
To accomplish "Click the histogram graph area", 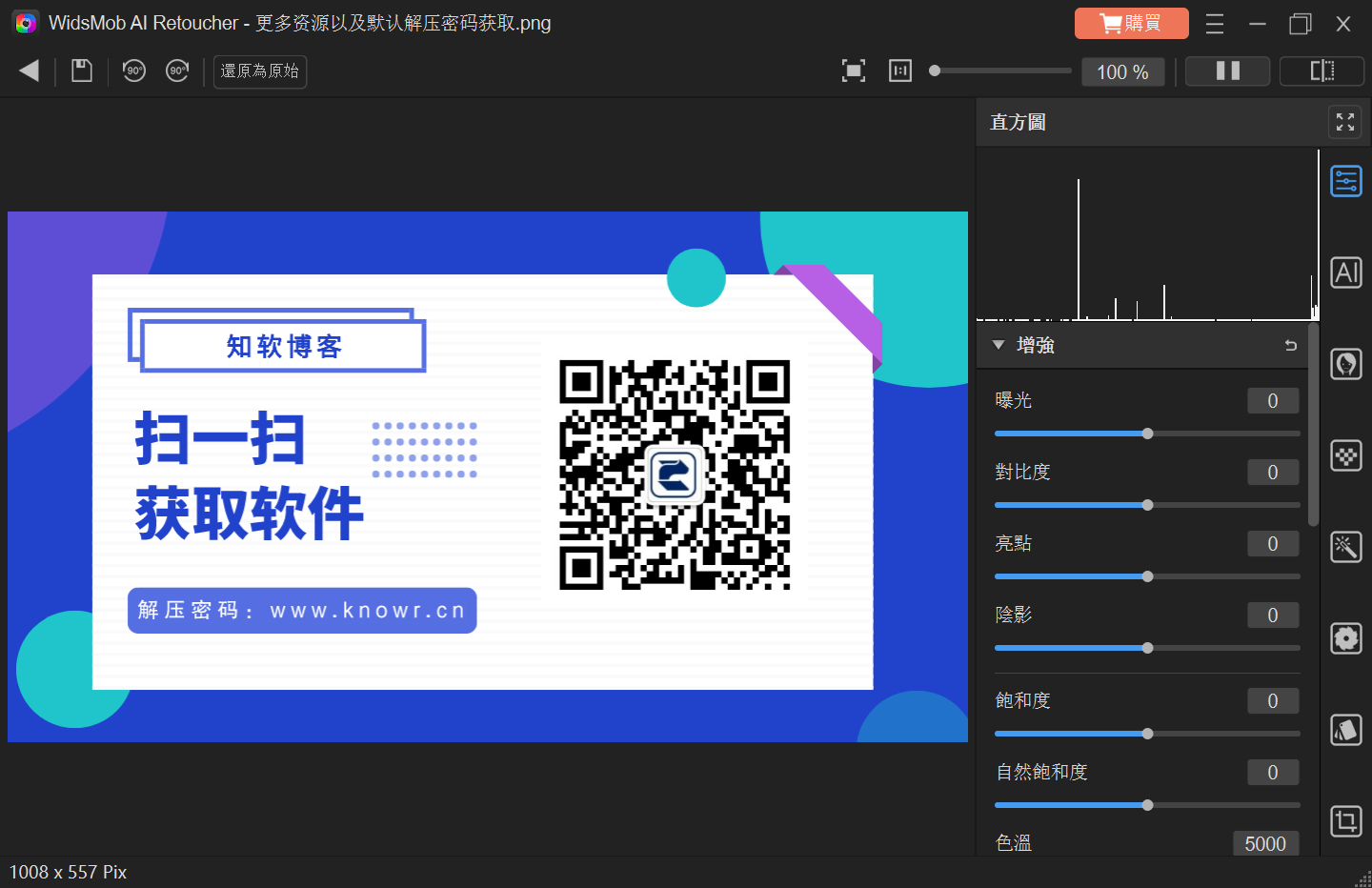I will (x=1147, y=234).
